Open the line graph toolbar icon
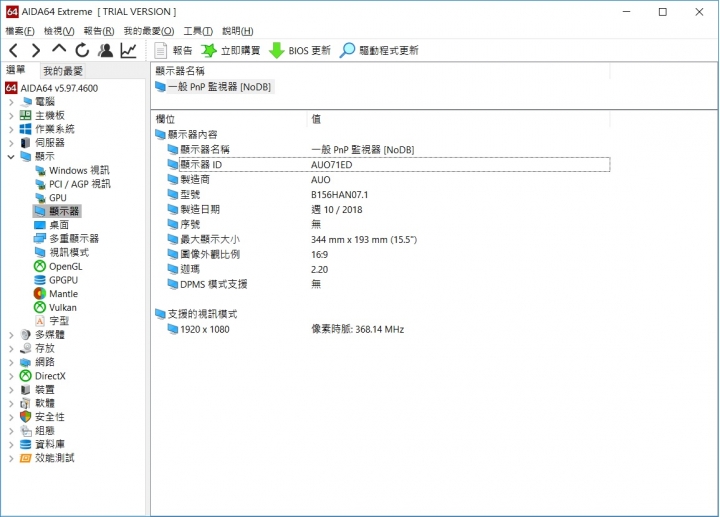 pyautogui.click(x=129, y=50)
